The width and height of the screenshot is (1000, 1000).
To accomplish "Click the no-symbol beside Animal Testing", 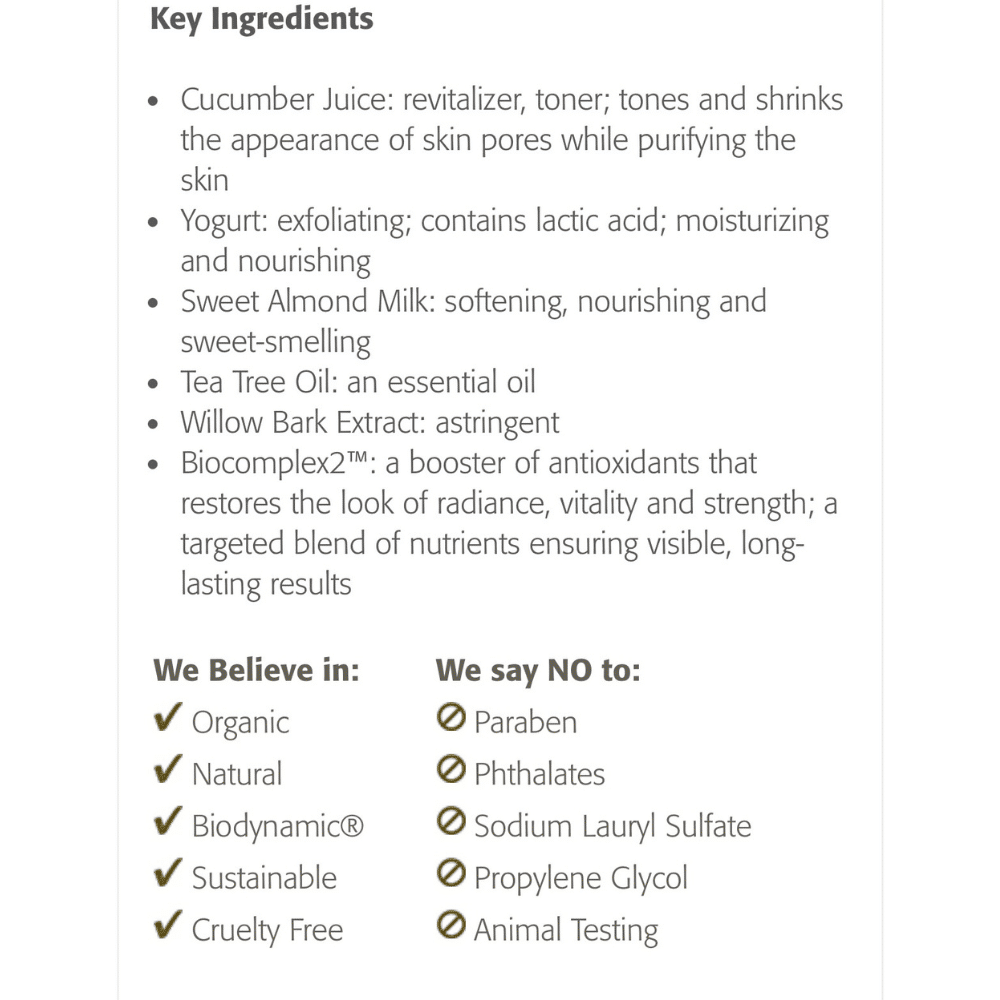I will click(x=452, y=926).
